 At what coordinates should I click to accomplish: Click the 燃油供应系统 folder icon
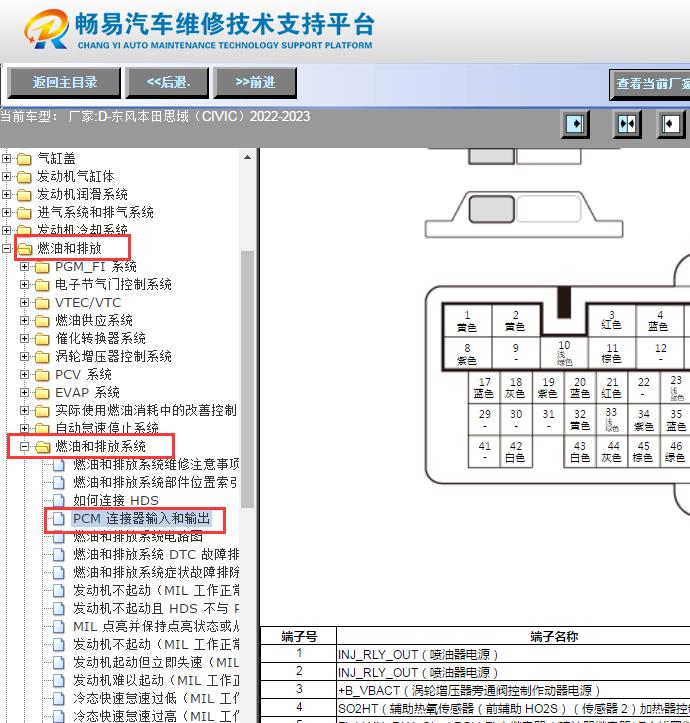tap(42, 321)
